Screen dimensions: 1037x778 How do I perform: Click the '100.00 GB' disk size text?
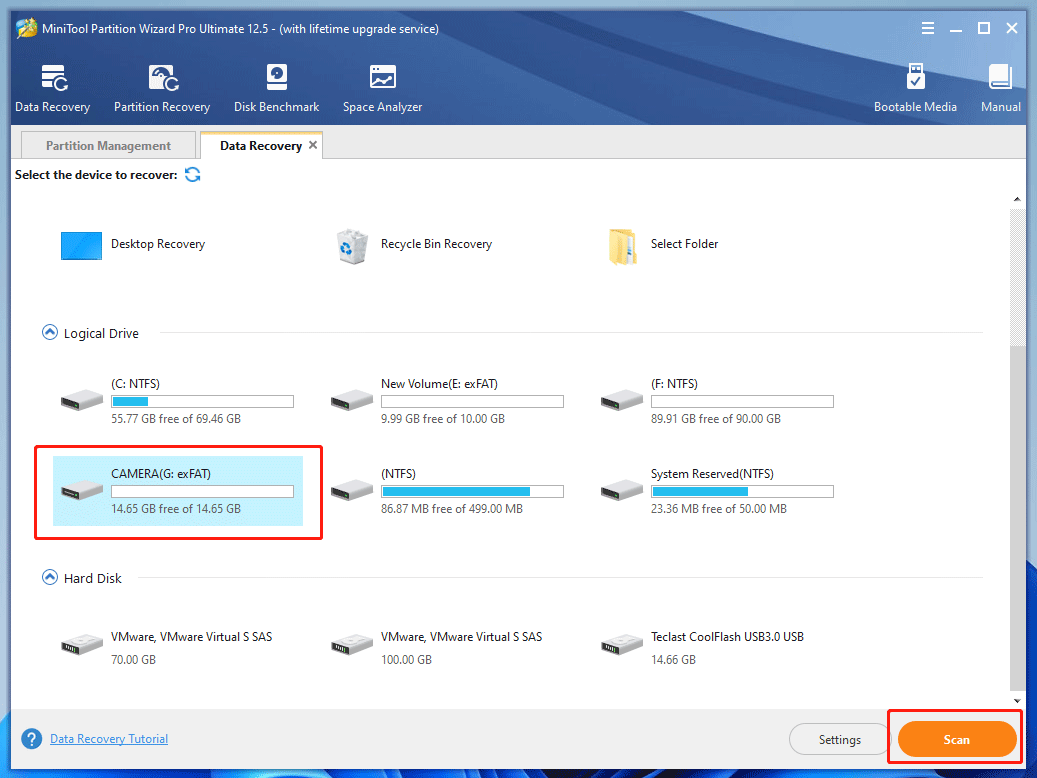point(406,660)
